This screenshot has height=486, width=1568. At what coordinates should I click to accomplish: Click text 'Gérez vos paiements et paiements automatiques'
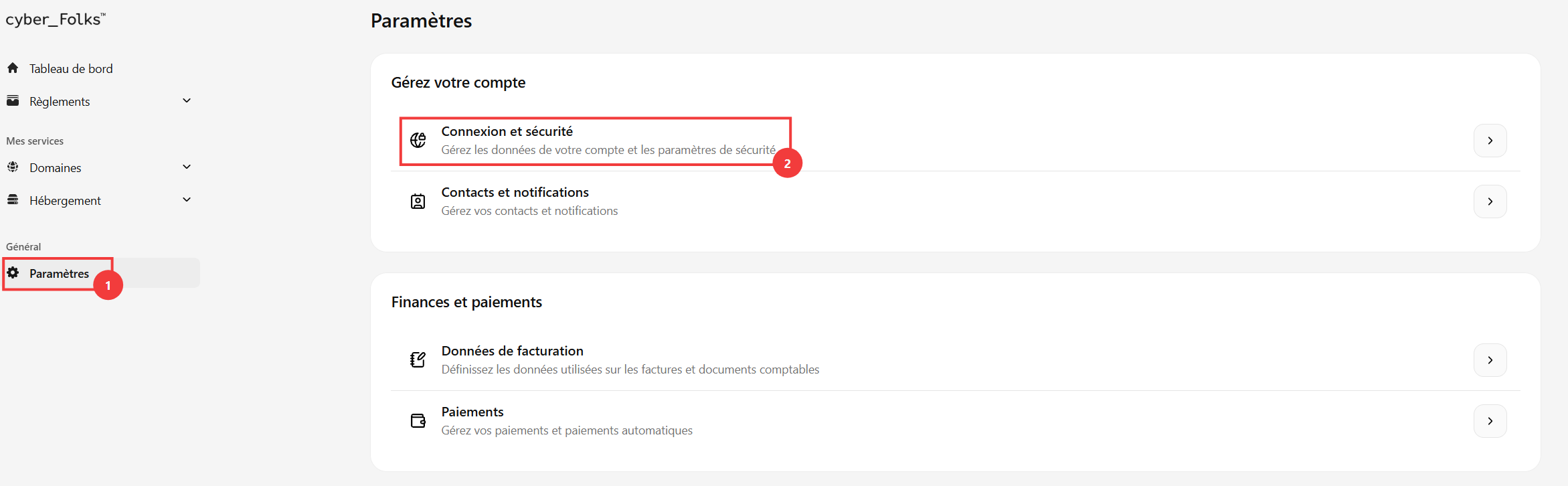tap(567, 430)
